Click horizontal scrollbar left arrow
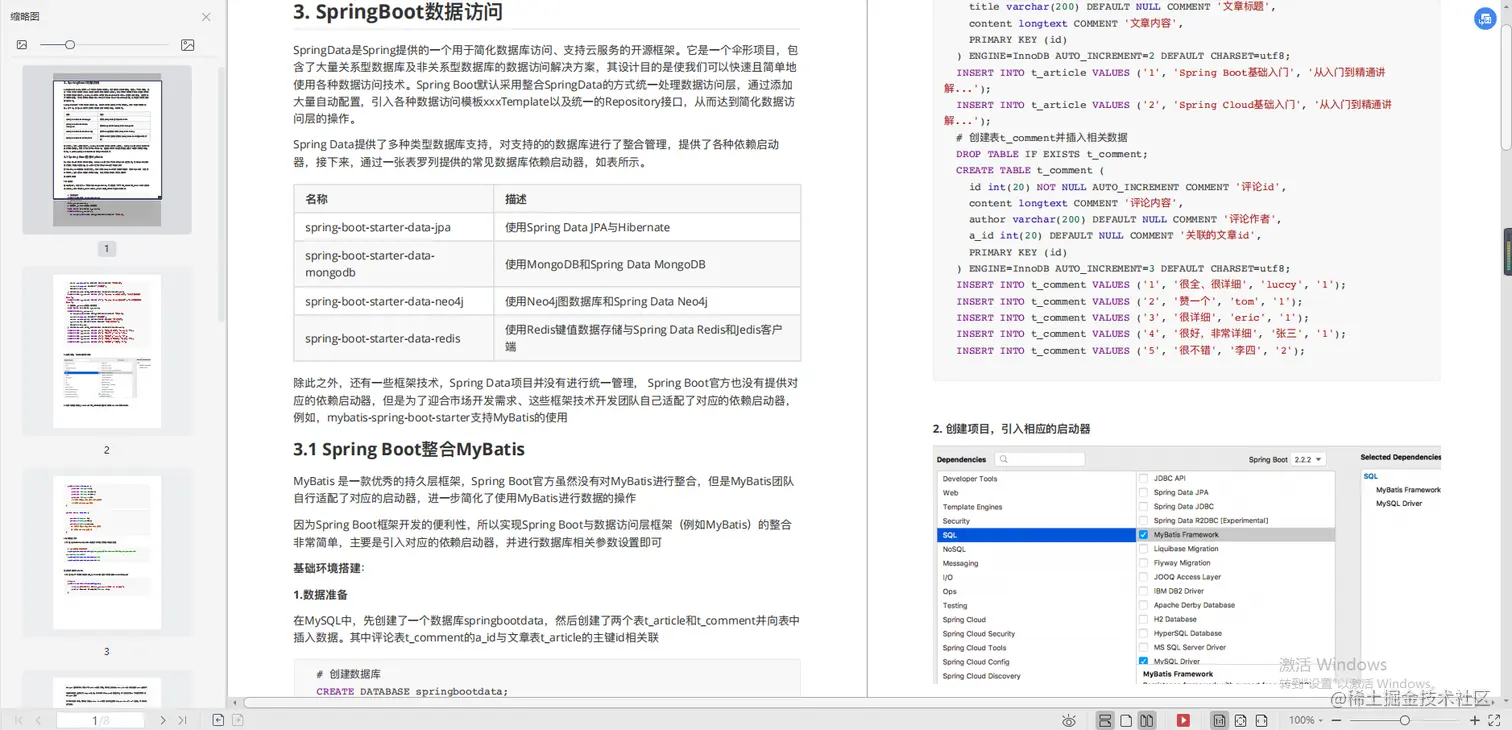The image size is (1512, 730). click(234, 703)
